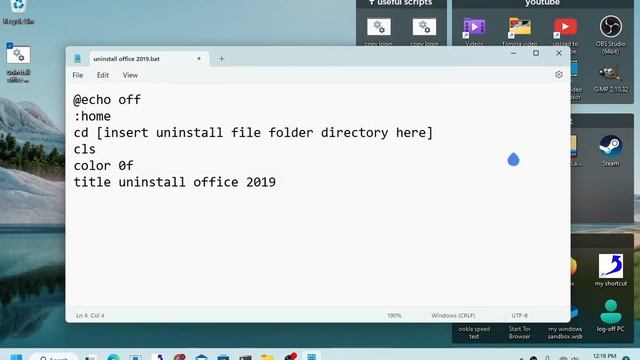Screen dimensions: 640x360
Task: Click the 'Ln 4, Col 4' status entry
Action: (90, 316)
